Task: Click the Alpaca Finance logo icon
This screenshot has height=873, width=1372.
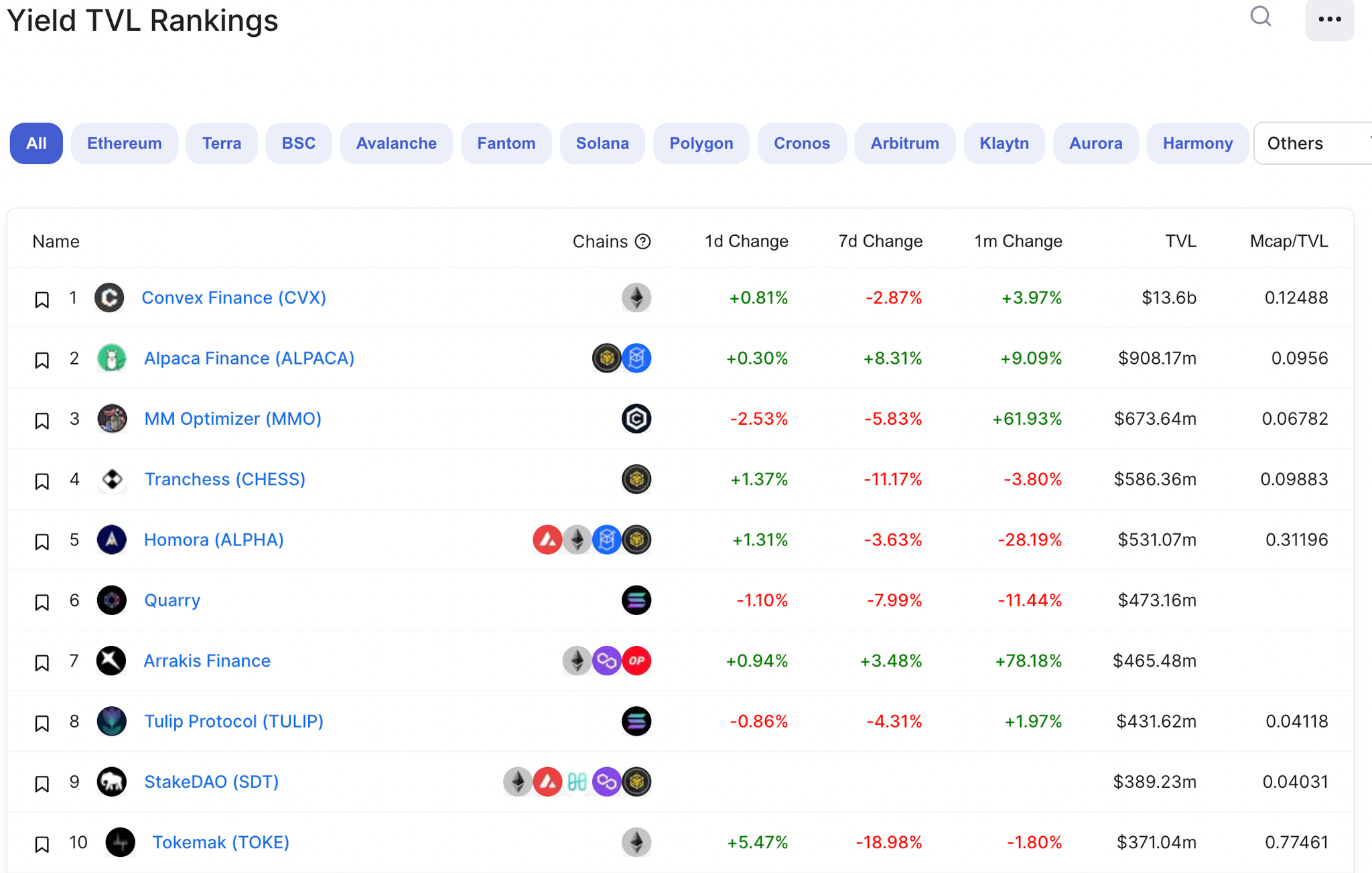Action: tap(111, 358)
